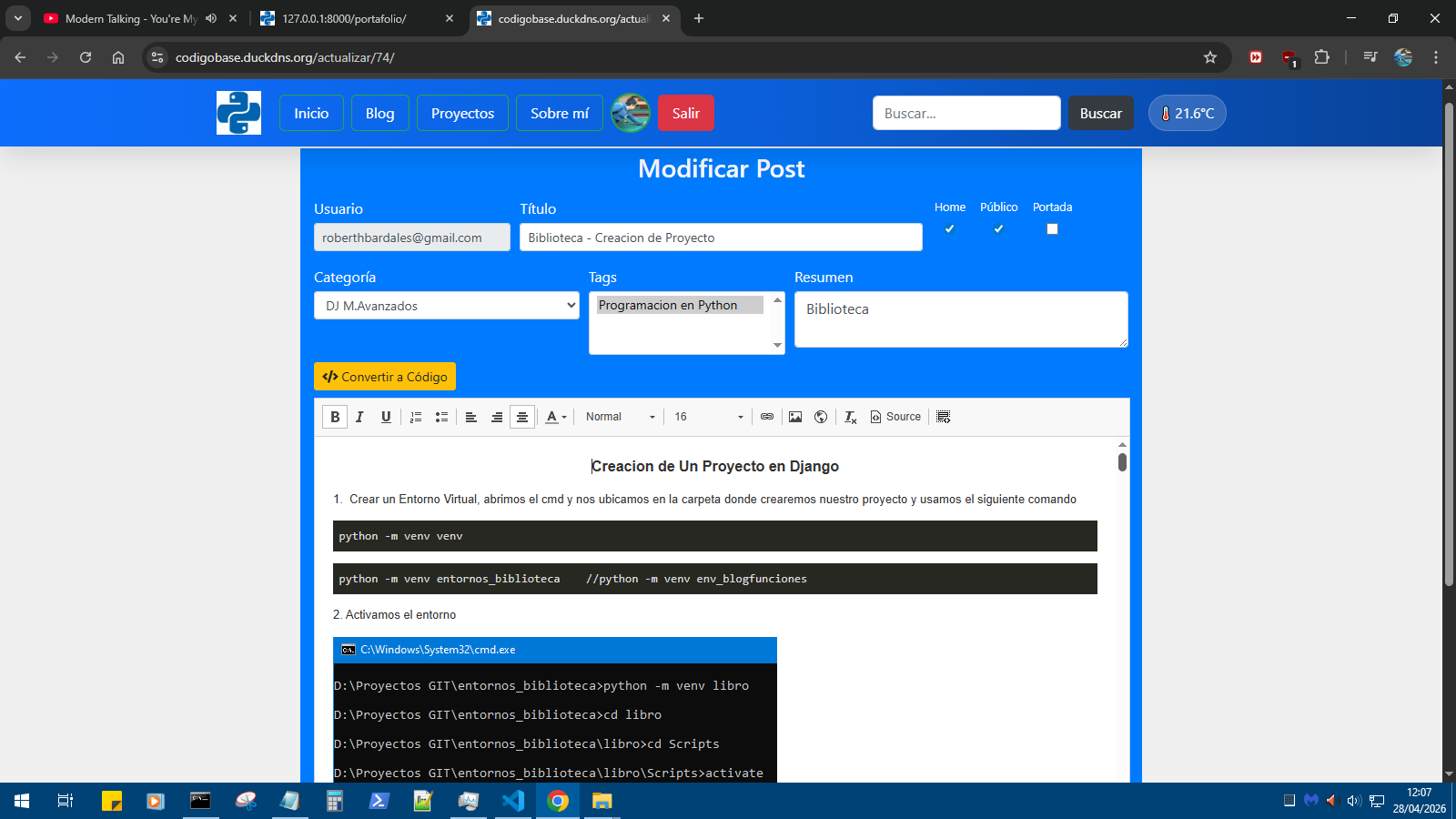1456x819 pixels.
Task: Open the Normal paragraph format dropdown
Action: (620, 417)
